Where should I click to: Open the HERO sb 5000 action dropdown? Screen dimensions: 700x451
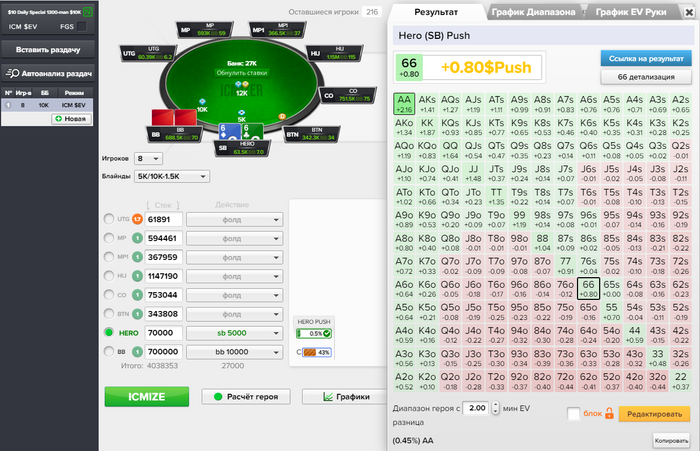235,333
